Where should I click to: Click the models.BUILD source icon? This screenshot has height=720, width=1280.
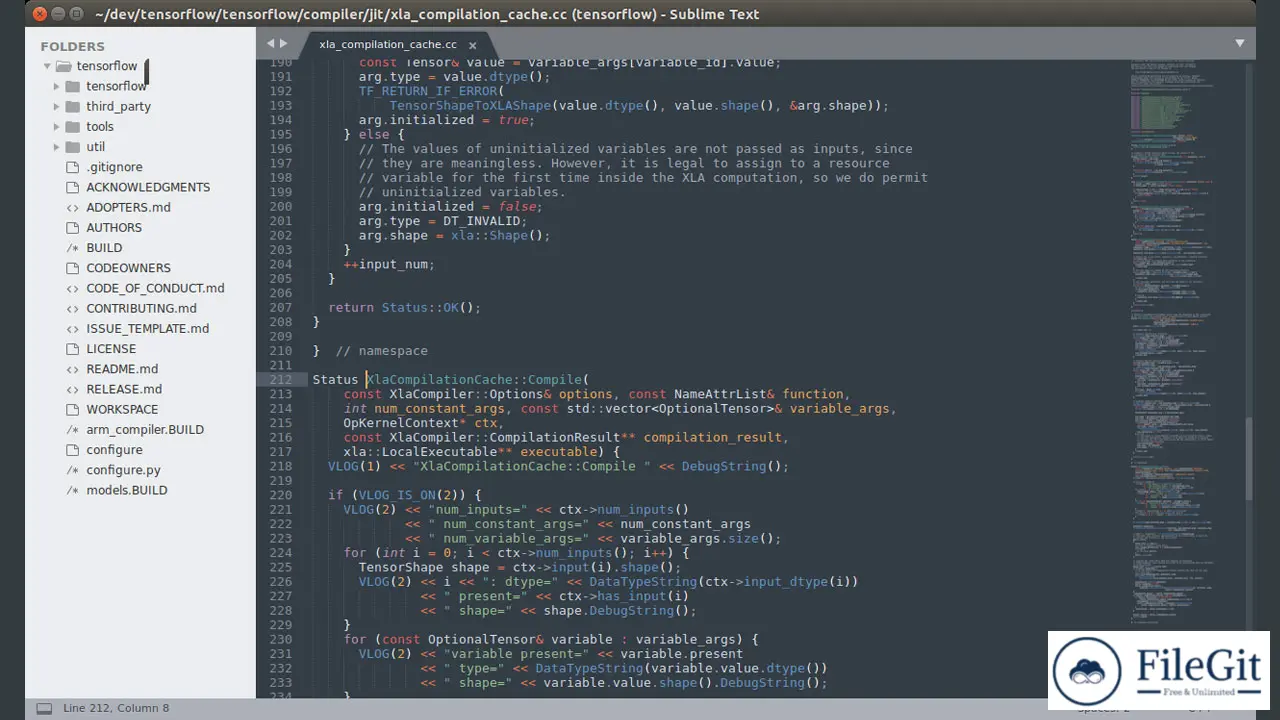coord(72,490)
